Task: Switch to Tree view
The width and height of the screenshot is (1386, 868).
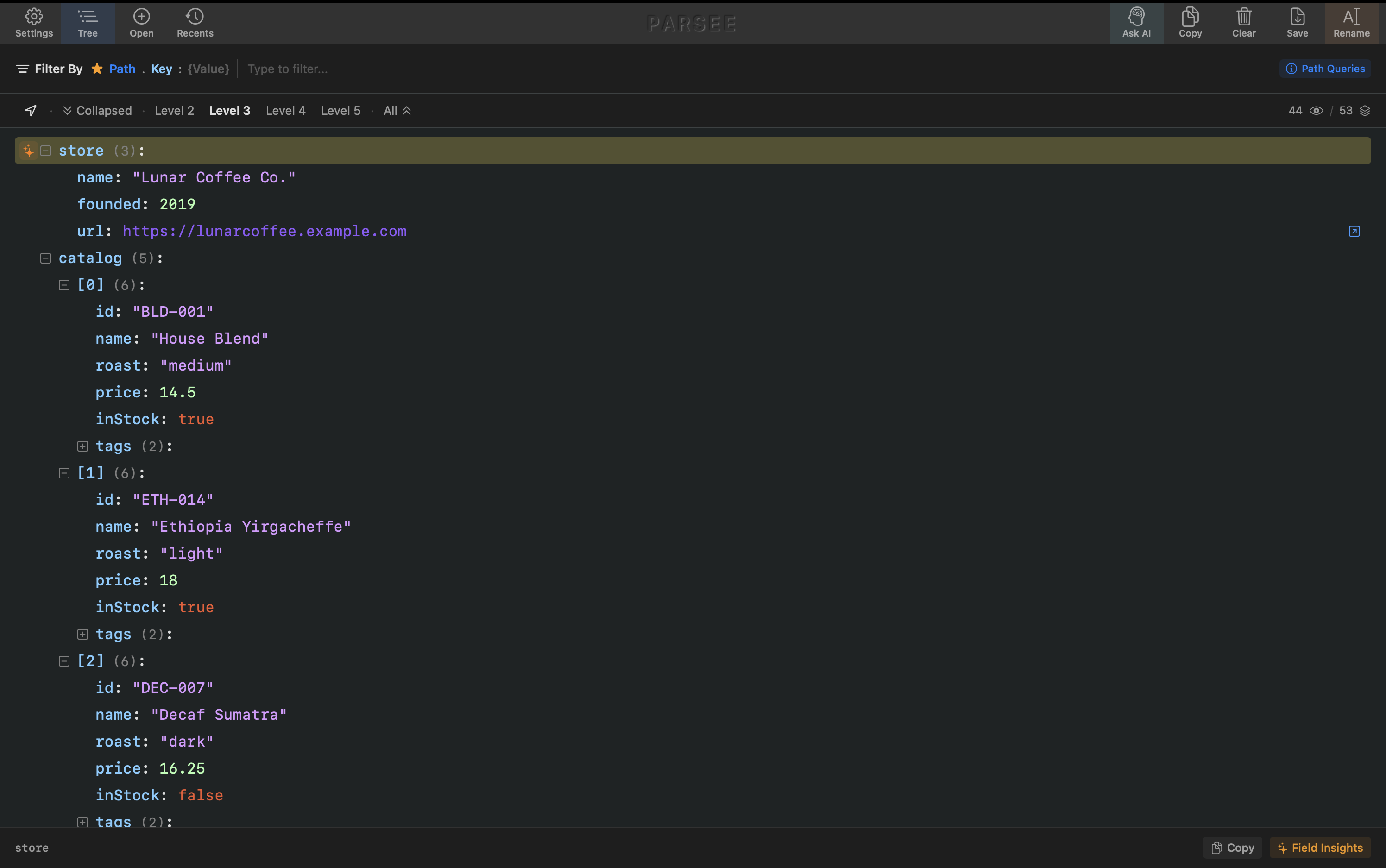Action: 88,23
